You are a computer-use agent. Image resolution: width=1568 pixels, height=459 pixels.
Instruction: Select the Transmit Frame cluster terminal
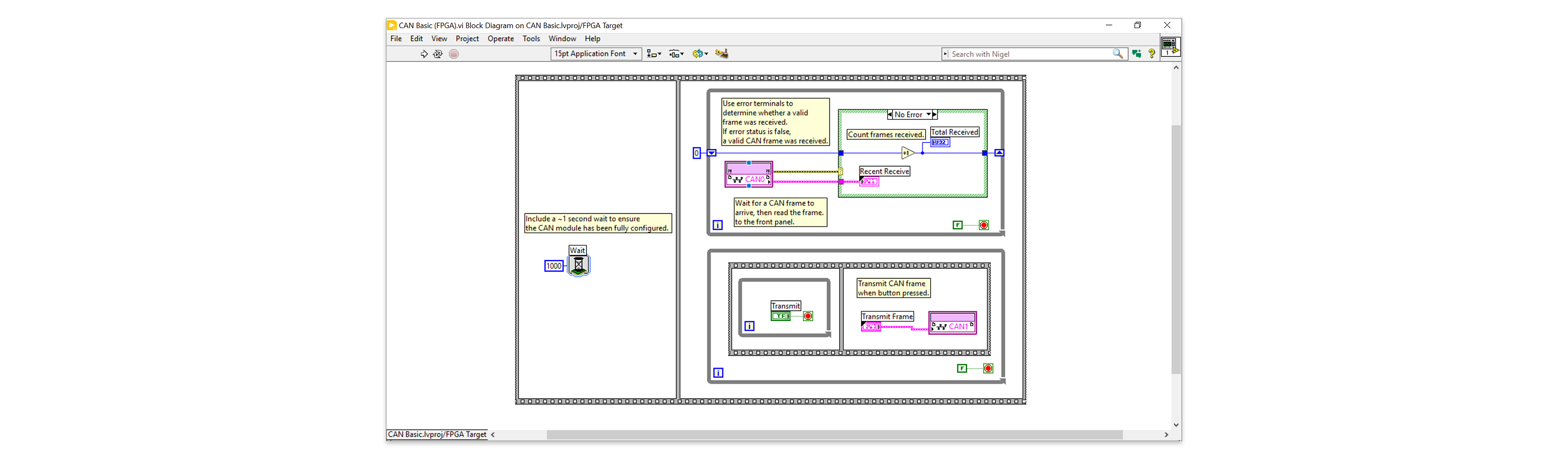871,326
